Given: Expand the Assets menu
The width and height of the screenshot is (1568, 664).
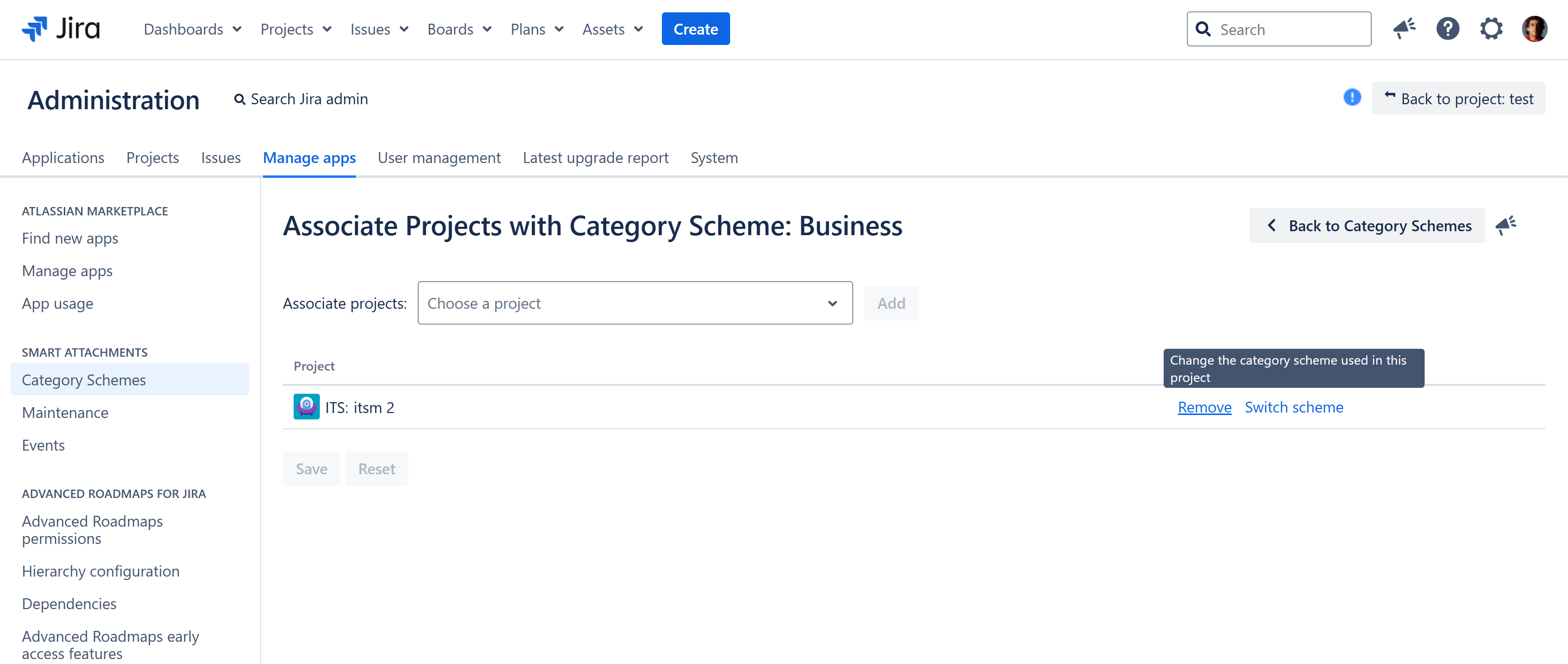Looking at the screenshot, I should (x=612, y=29).
